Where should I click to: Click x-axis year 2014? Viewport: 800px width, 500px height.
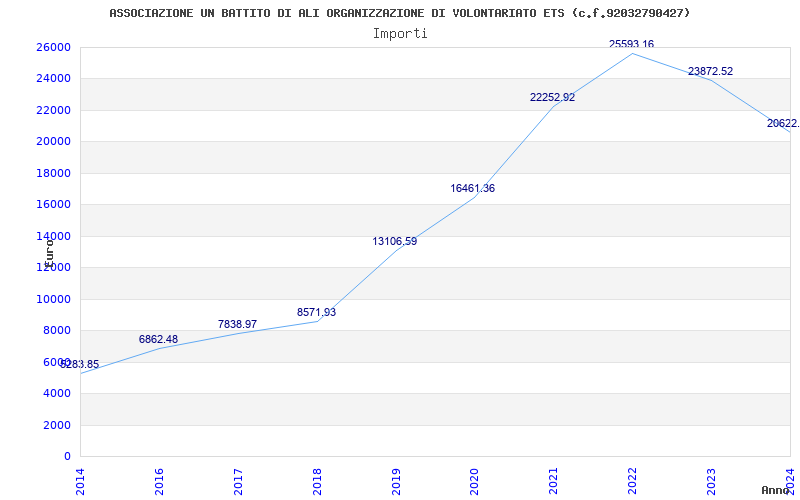pos(80,482)
